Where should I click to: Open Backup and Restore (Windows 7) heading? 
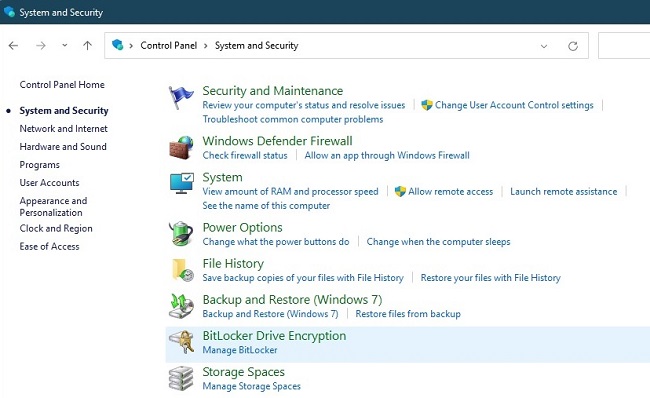tap(292, 299)
